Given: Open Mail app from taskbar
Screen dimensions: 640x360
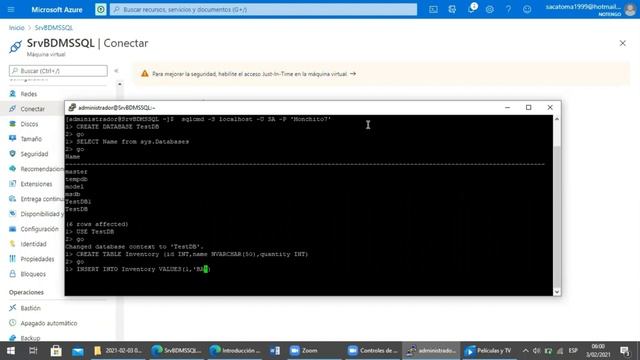Looking at the screenshot, I should point(78,351).
